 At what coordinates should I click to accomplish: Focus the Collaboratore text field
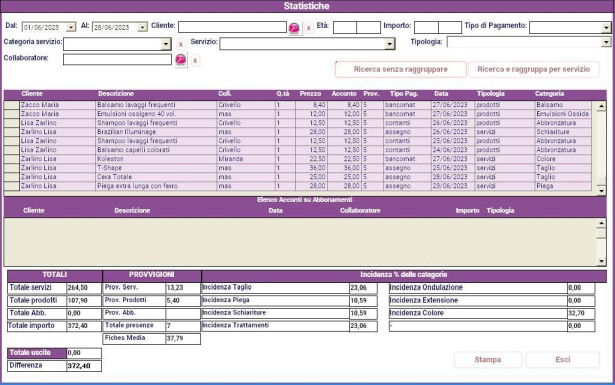(117, 60)
